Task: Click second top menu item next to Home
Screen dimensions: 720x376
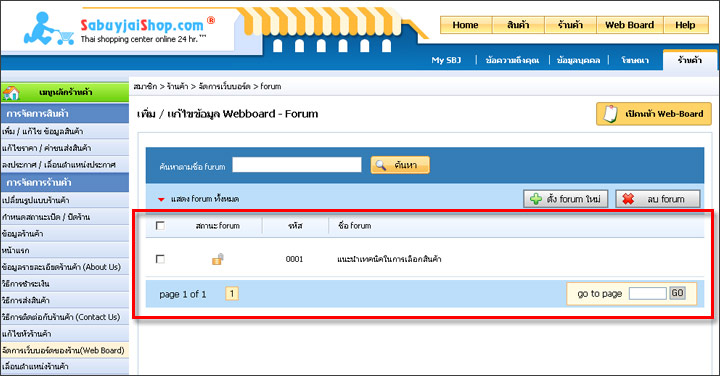Action: pos(518,25)
